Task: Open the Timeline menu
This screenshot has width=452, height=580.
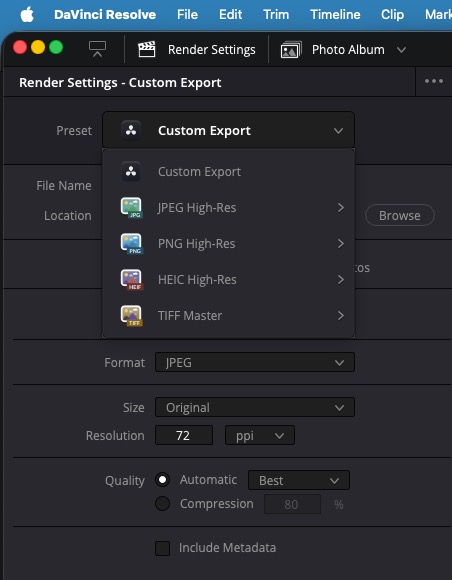Action: point(335,15)
